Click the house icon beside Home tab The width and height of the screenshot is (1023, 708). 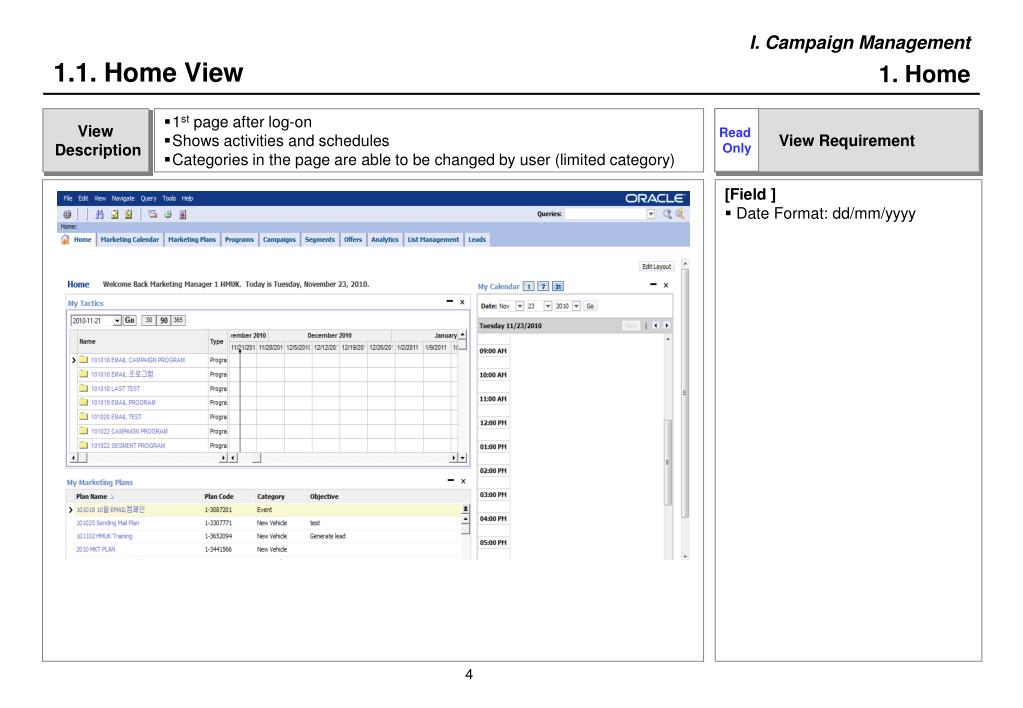tap(65, 239)
